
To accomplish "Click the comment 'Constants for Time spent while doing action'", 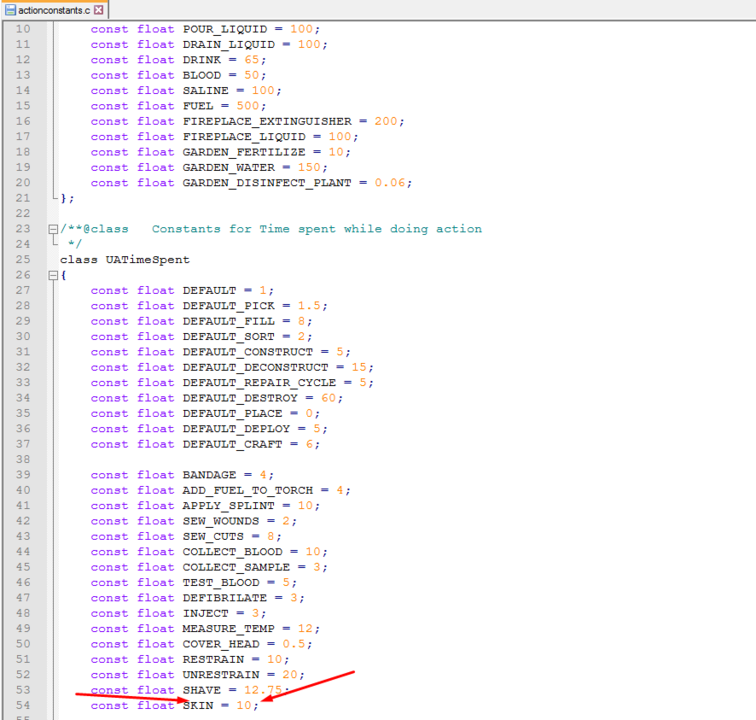I will point(317,229).
